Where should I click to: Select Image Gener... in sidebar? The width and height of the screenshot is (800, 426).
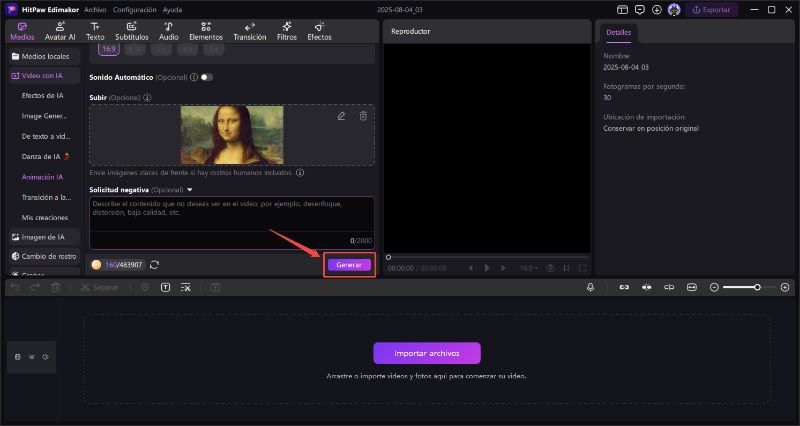click(44, 116)
